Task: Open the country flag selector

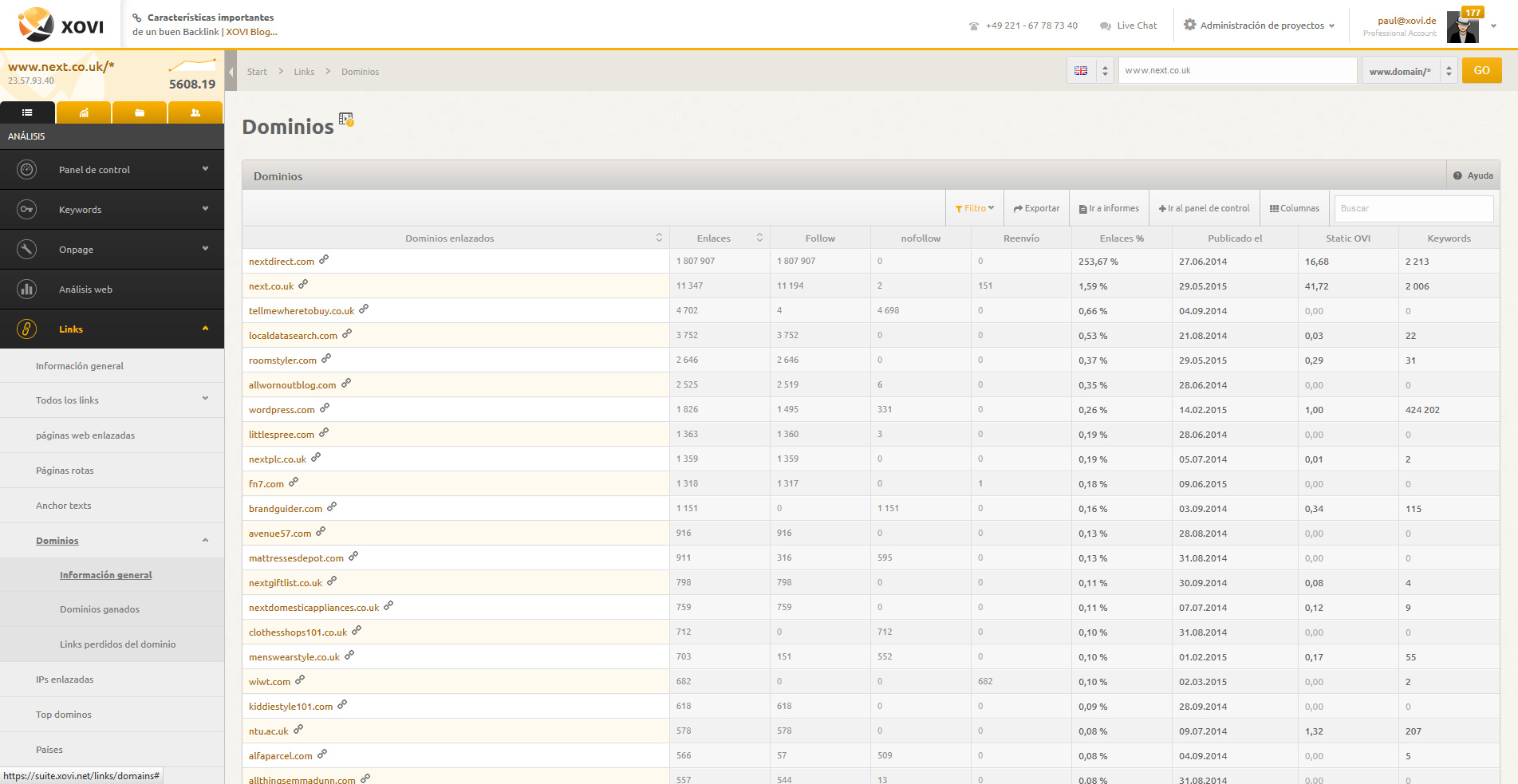Action: pos(1090,71)
